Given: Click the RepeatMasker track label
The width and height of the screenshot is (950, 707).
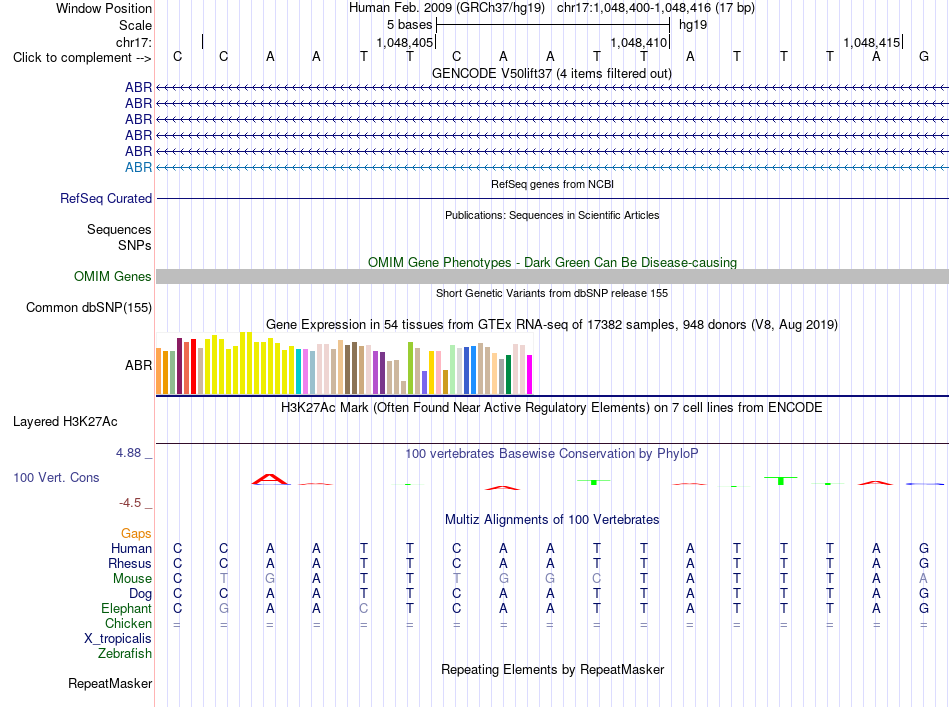Looking at the screenshot, I should click(110, 683).
